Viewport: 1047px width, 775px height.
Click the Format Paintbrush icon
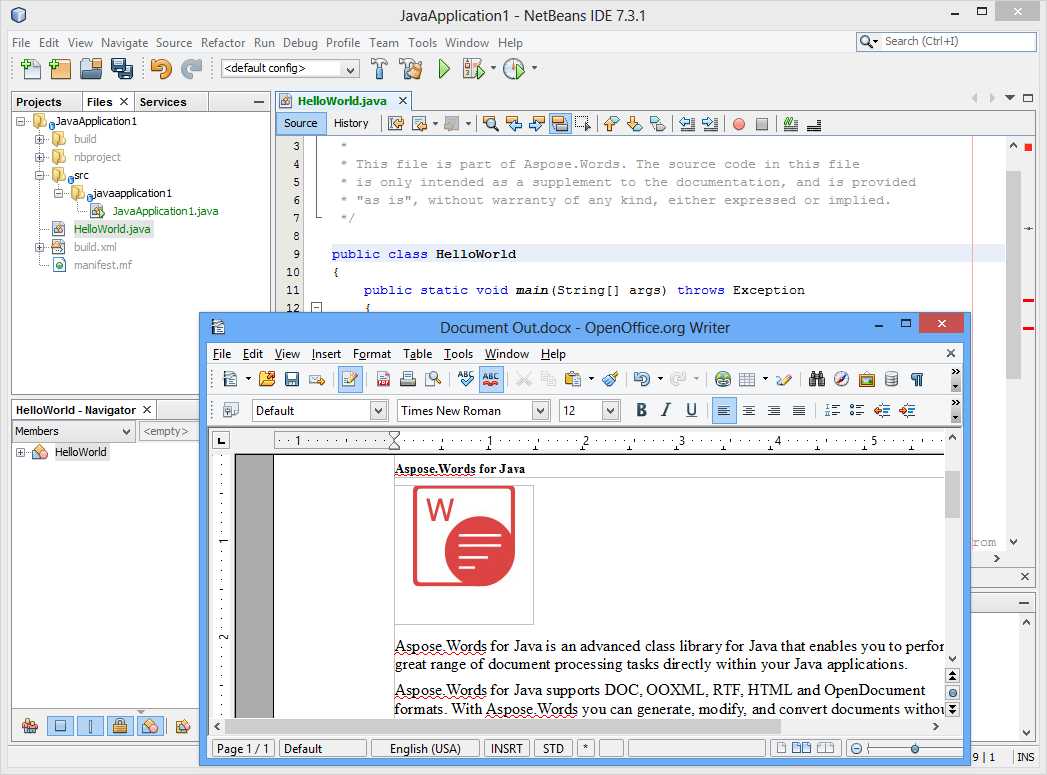pos(610,379)
